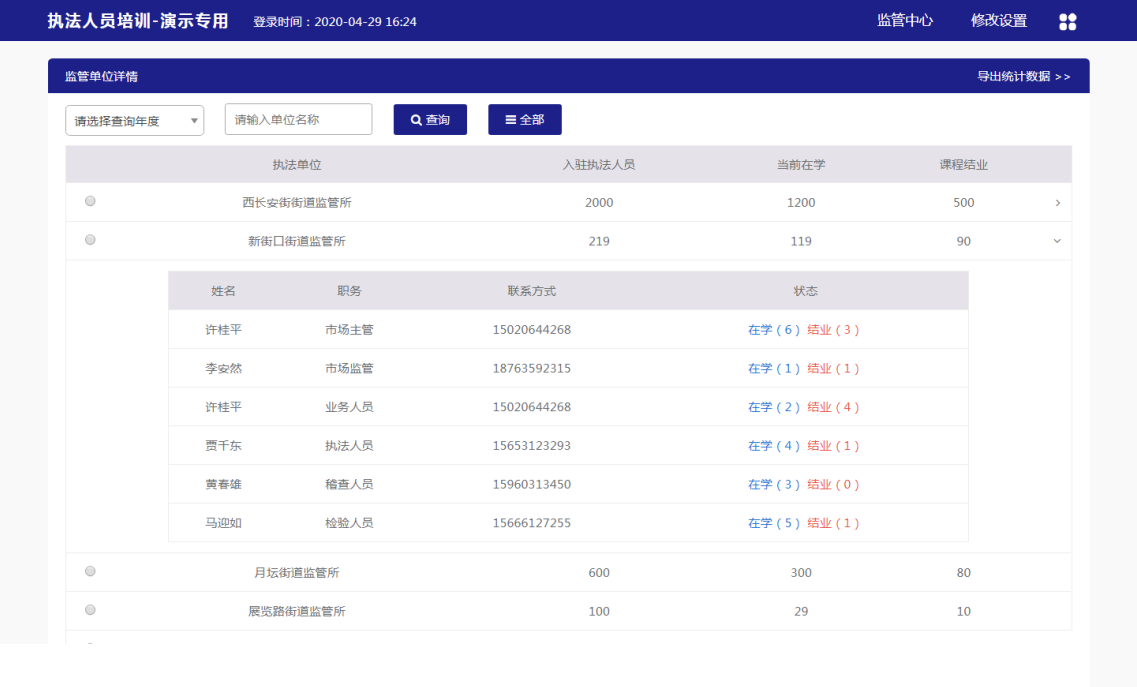Open the 请选择查询年度 year dropdown
The image size is (1137, 687).
(x=134, y=120)
